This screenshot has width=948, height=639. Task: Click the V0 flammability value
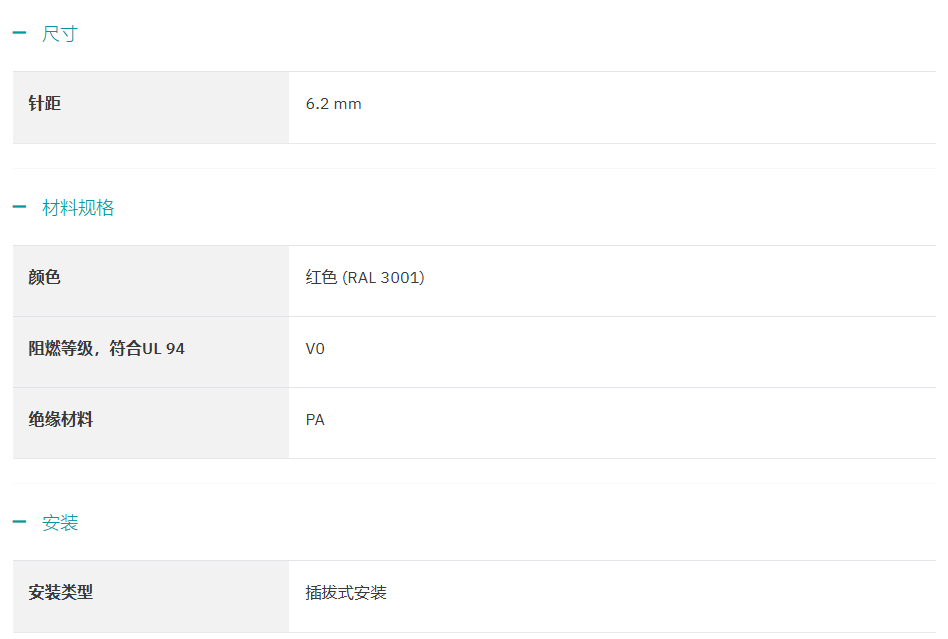click(315, 349)
